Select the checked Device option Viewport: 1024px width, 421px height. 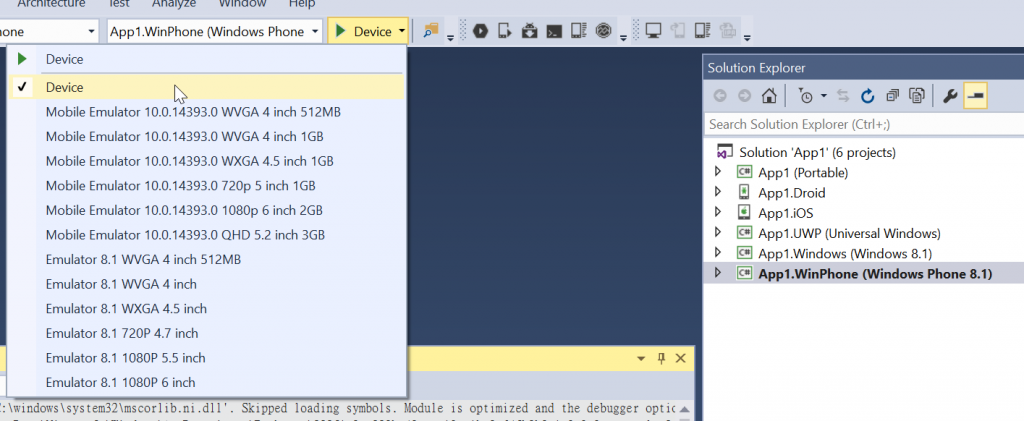pyautogui.click(x=206, y=87)
